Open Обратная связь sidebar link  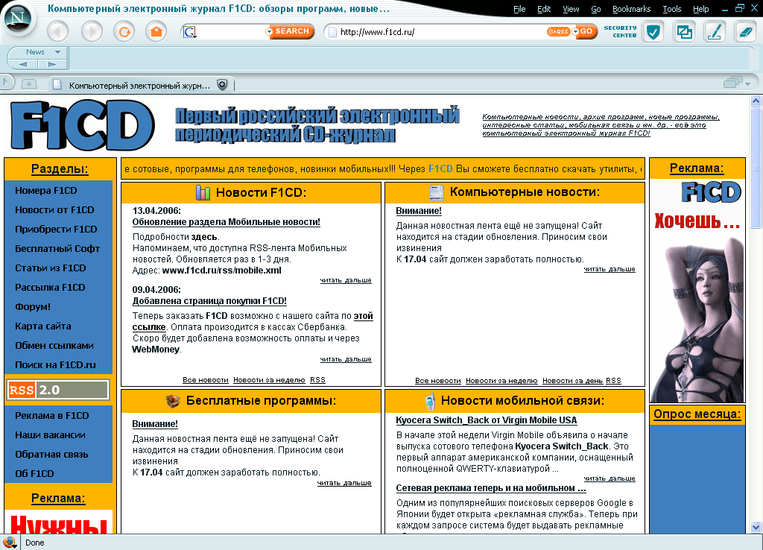[51, 454]
